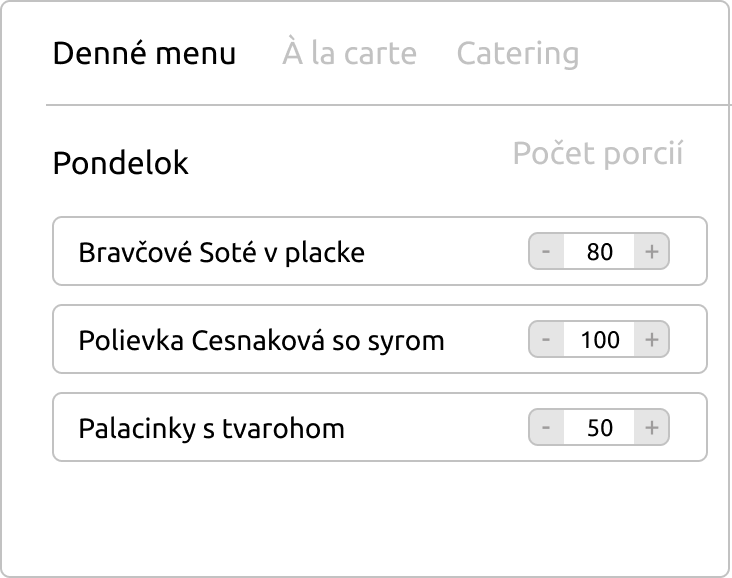This screenshot has height=578, width=732.
Task: Click the portion field showing 80
Action: [x=599, y=252]
